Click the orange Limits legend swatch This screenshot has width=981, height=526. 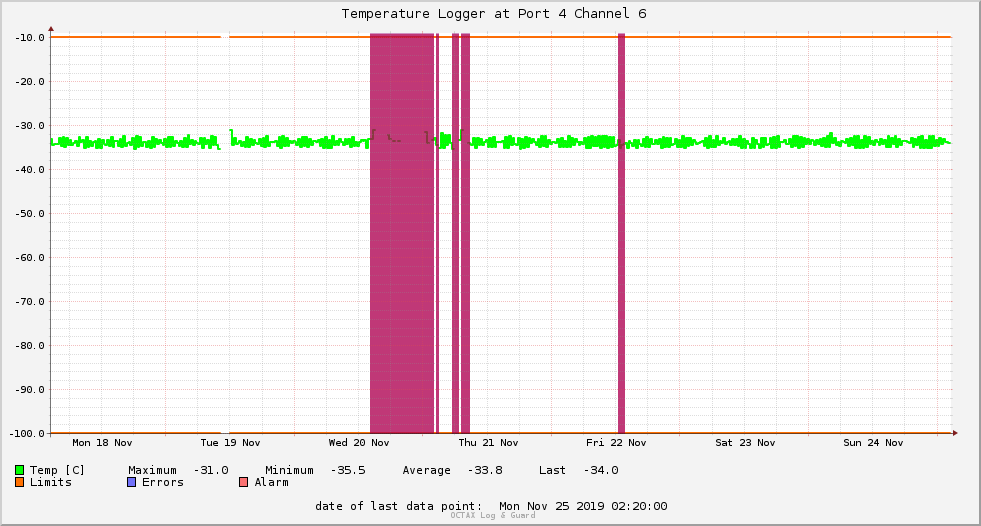click(x=19, y=482)
